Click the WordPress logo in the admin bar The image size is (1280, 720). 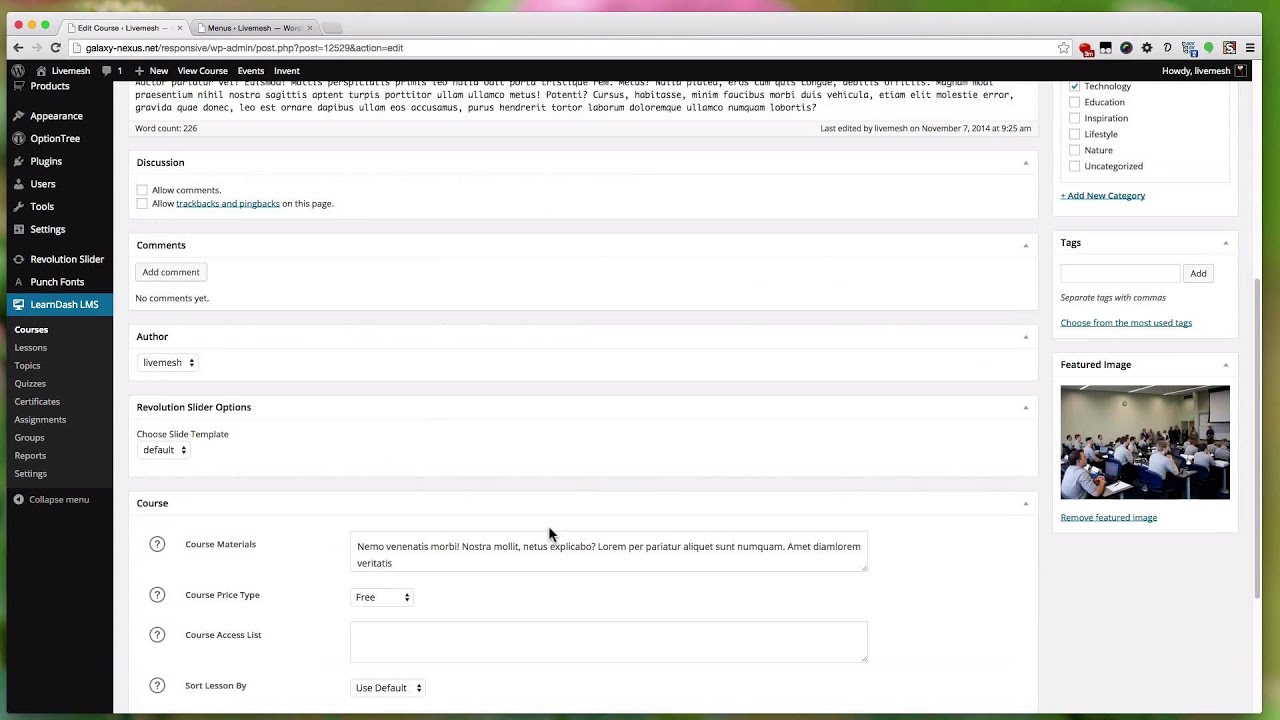click(18, 71)
